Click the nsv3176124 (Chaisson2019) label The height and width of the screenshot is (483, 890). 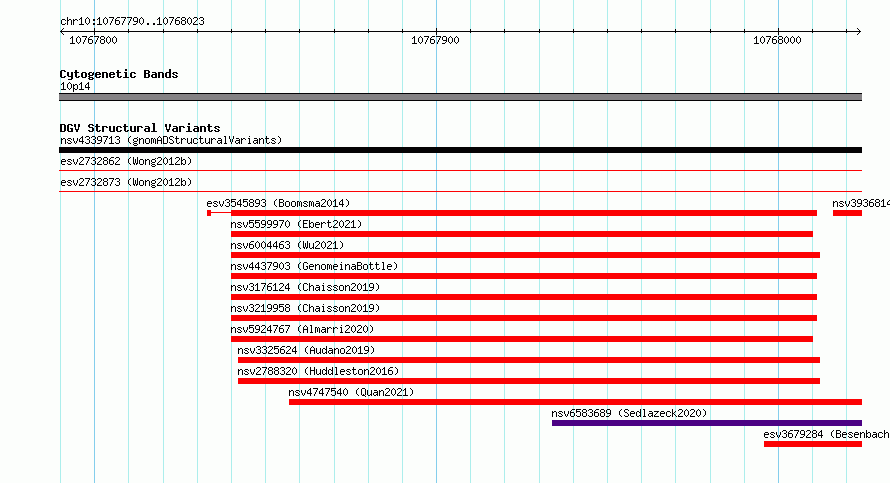coord(305,287)
